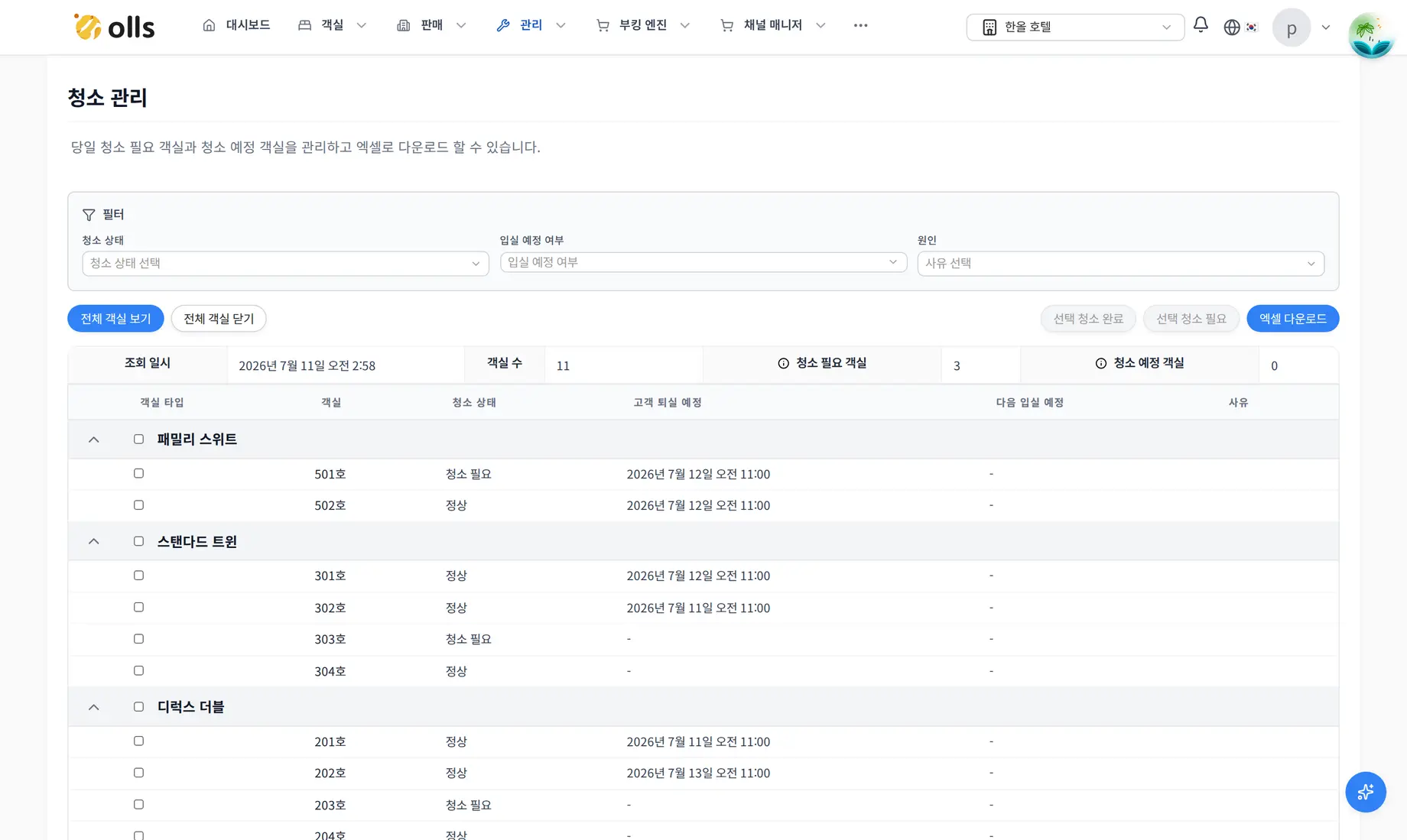Open the sparkle AI assistant button
Viewport: 1407px width, 840px height.
coord(1366,792)
